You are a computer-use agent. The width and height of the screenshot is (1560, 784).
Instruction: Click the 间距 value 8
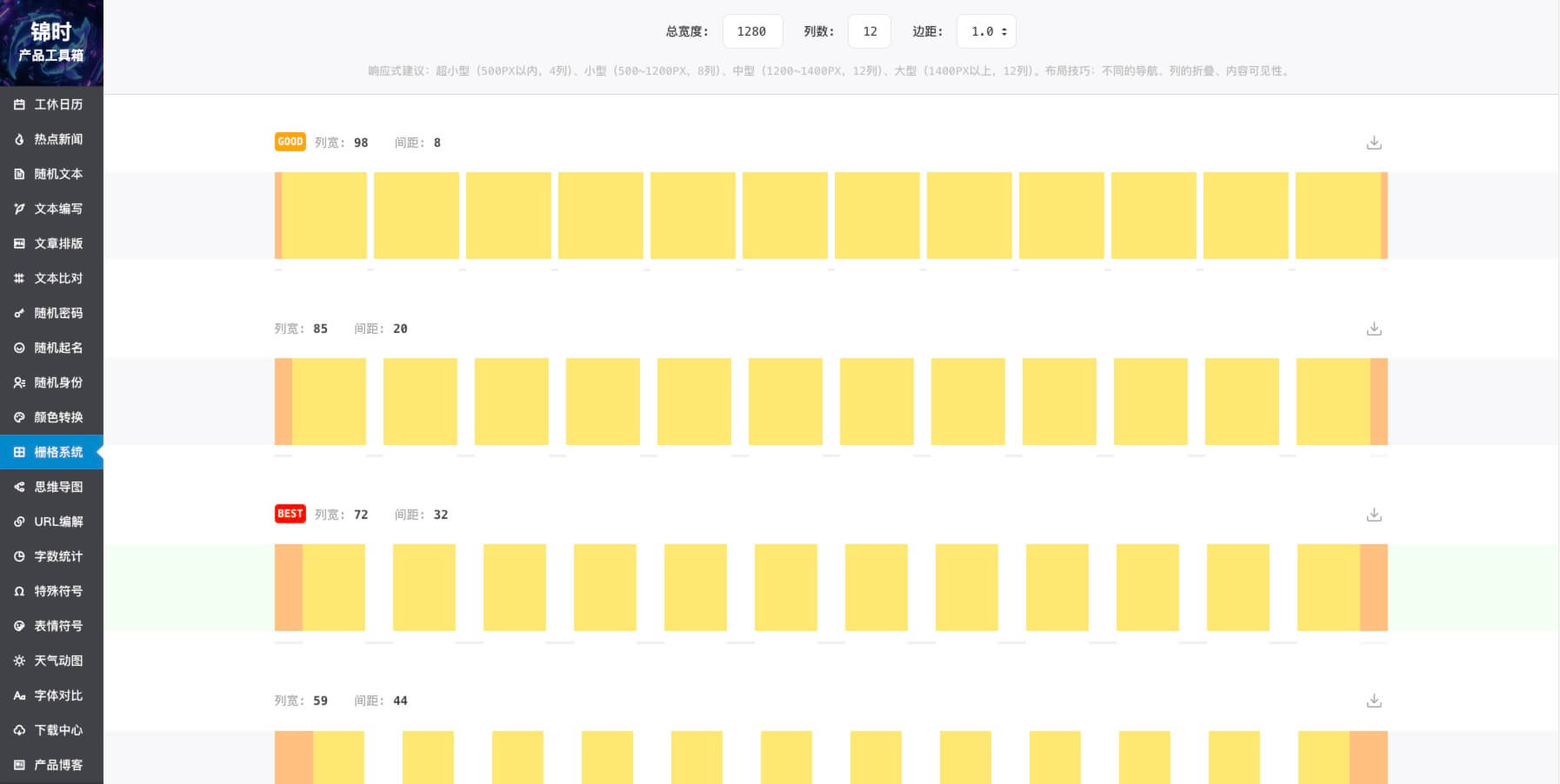(x=437, y=143)
